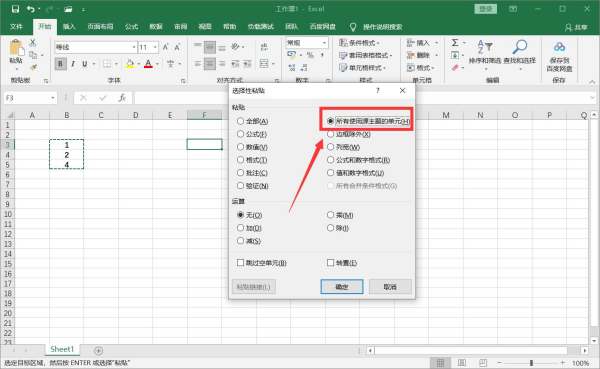The height and width of the screenshot is (369, 600).
Task: Select the 无(O) operation
Action: (249, 215)
